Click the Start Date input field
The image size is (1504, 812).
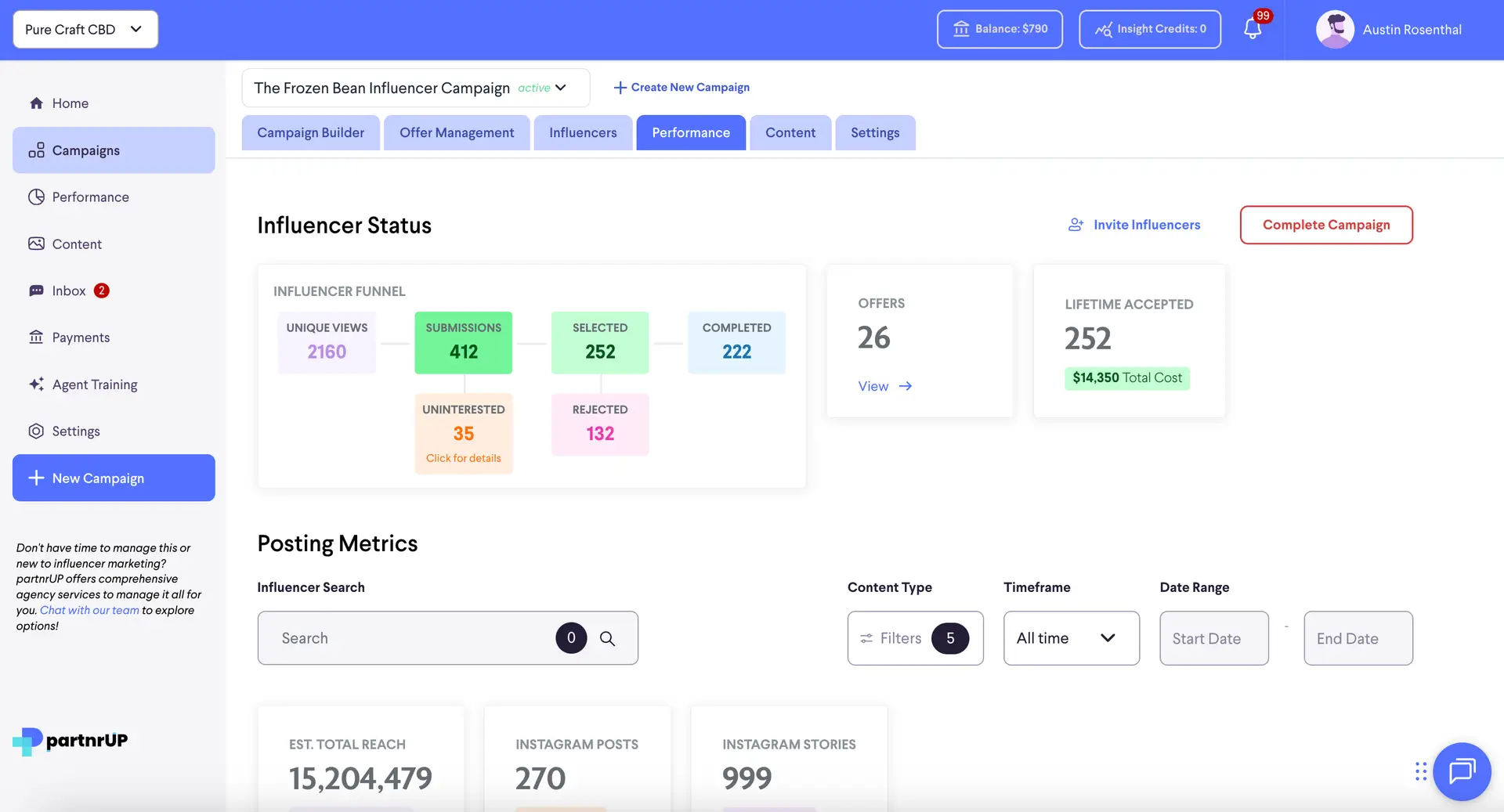[x=1213, y=638]
